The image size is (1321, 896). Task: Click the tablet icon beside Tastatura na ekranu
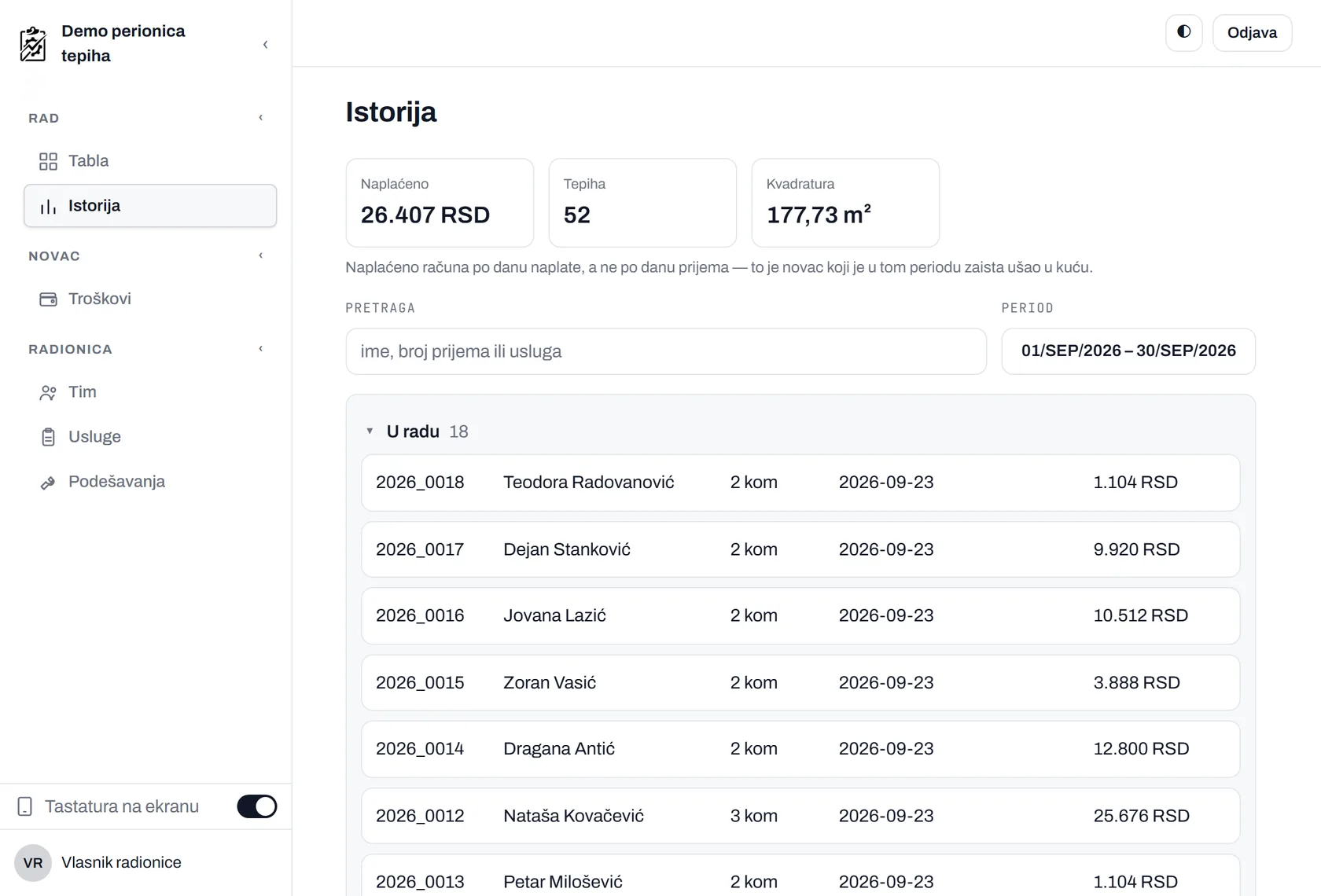point(25,806)
